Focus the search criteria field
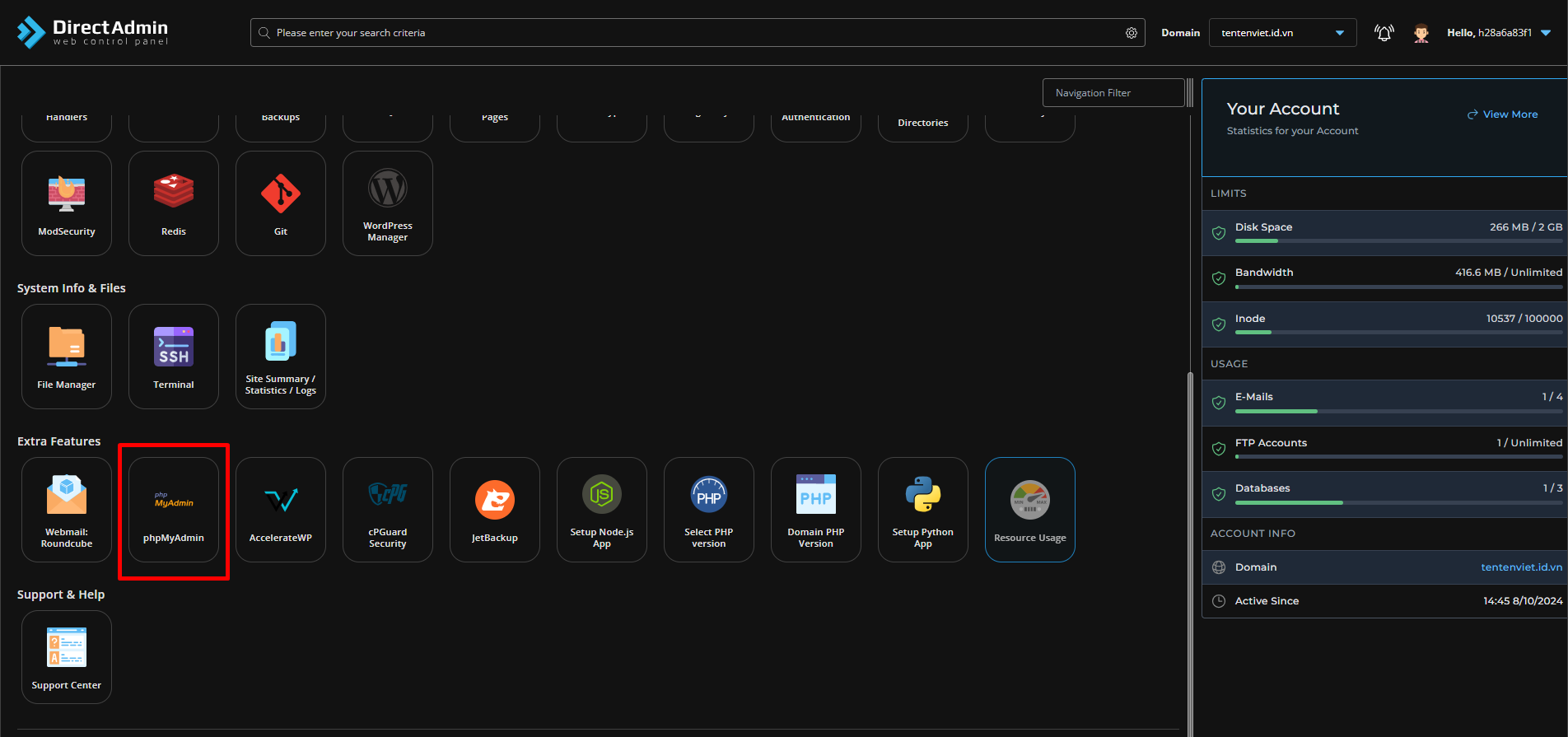The height and width of the screenshot is (737, 1568). click(697, 33)
